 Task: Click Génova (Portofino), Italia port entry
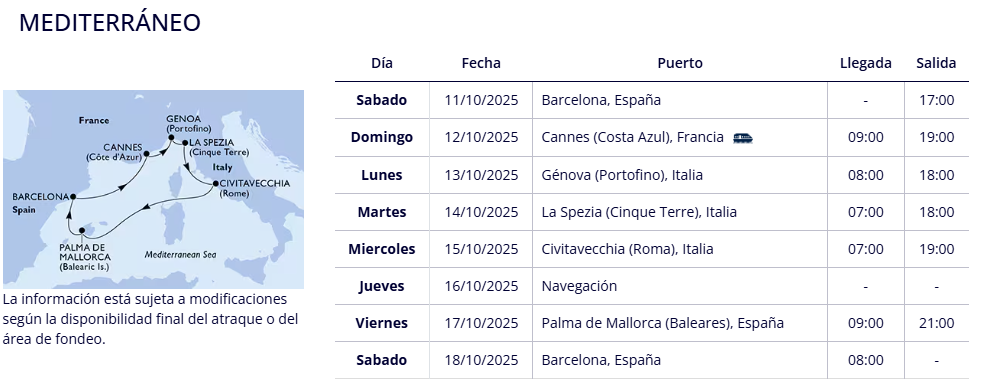coord(622,175)
